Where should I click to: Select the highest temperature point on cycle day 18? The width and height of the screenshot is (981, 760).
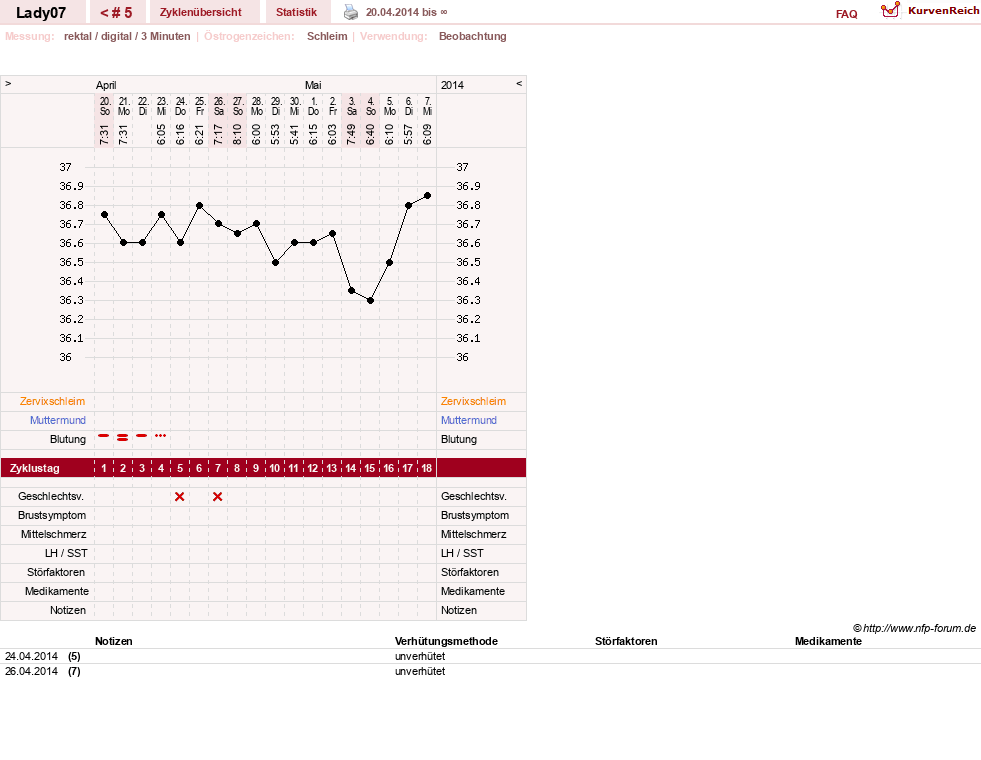click(x=427, y=196)
